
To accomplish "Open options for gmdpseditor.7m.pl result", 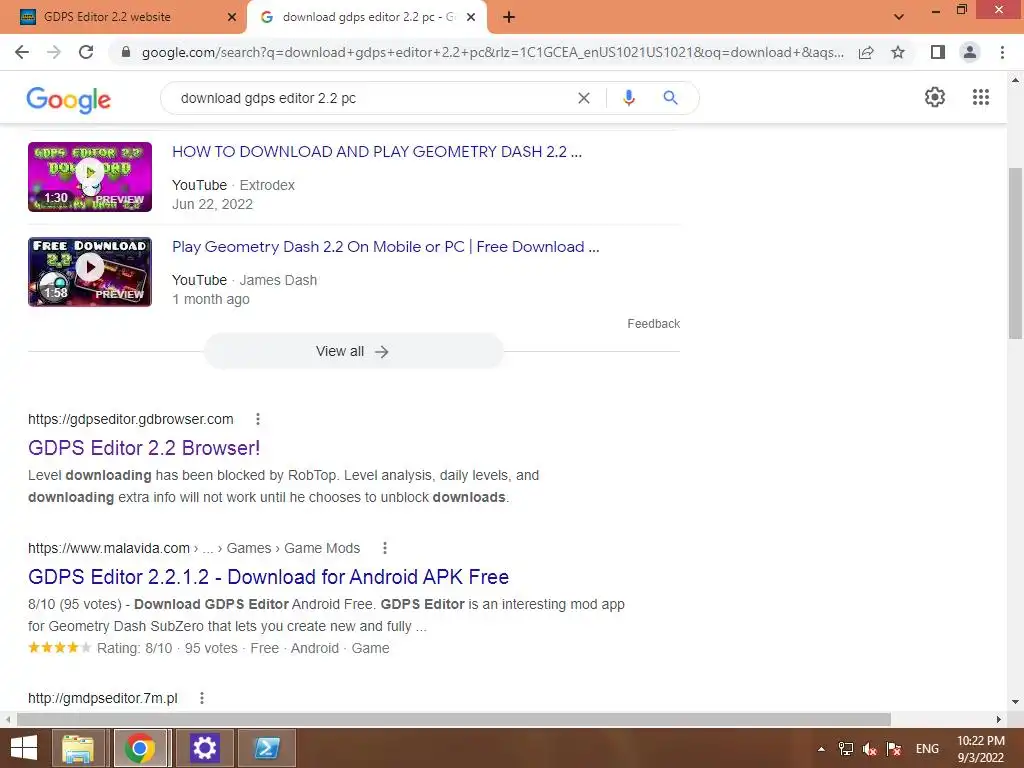I will (202, 698).
